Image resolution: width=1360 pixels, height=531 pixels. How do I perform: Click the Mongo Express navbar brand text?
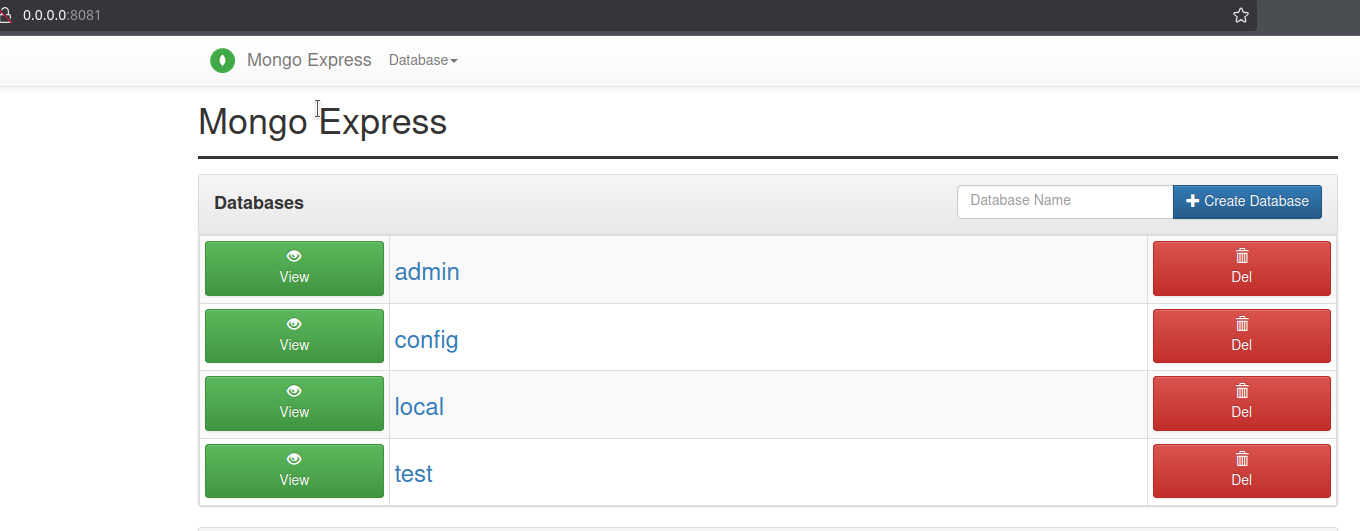pos(309,60)
